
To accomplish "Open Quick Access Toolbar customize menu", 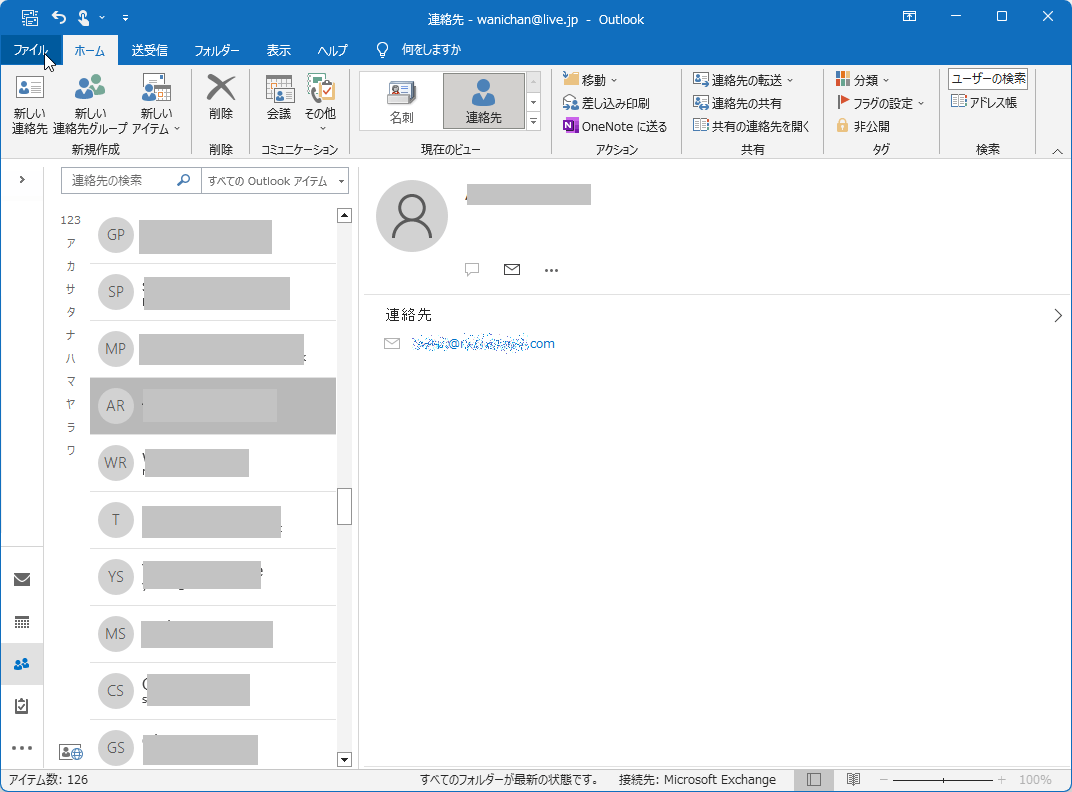I will [x=125, y=18].
